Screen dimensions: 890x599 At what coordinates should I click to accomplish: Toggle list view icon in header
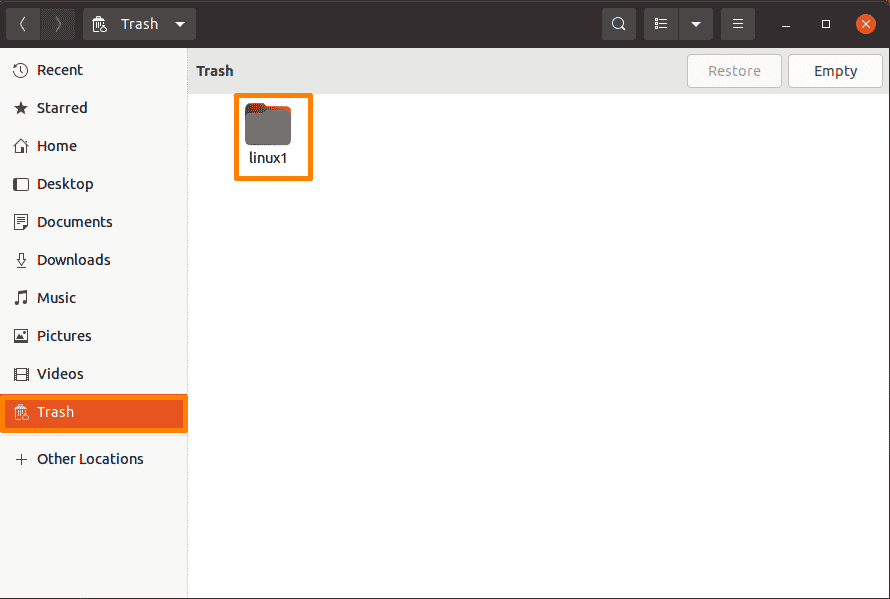point(661,24)
